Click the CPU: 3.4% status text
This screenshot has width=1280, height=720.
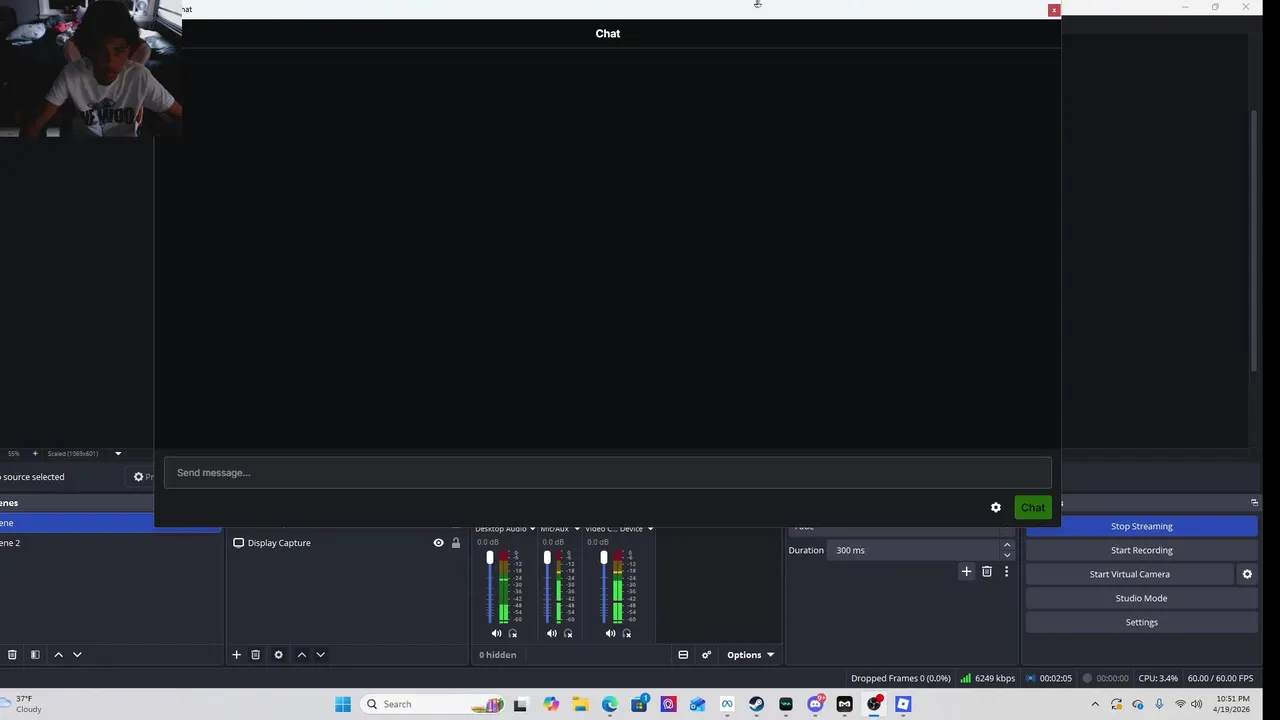(1158, 678)
